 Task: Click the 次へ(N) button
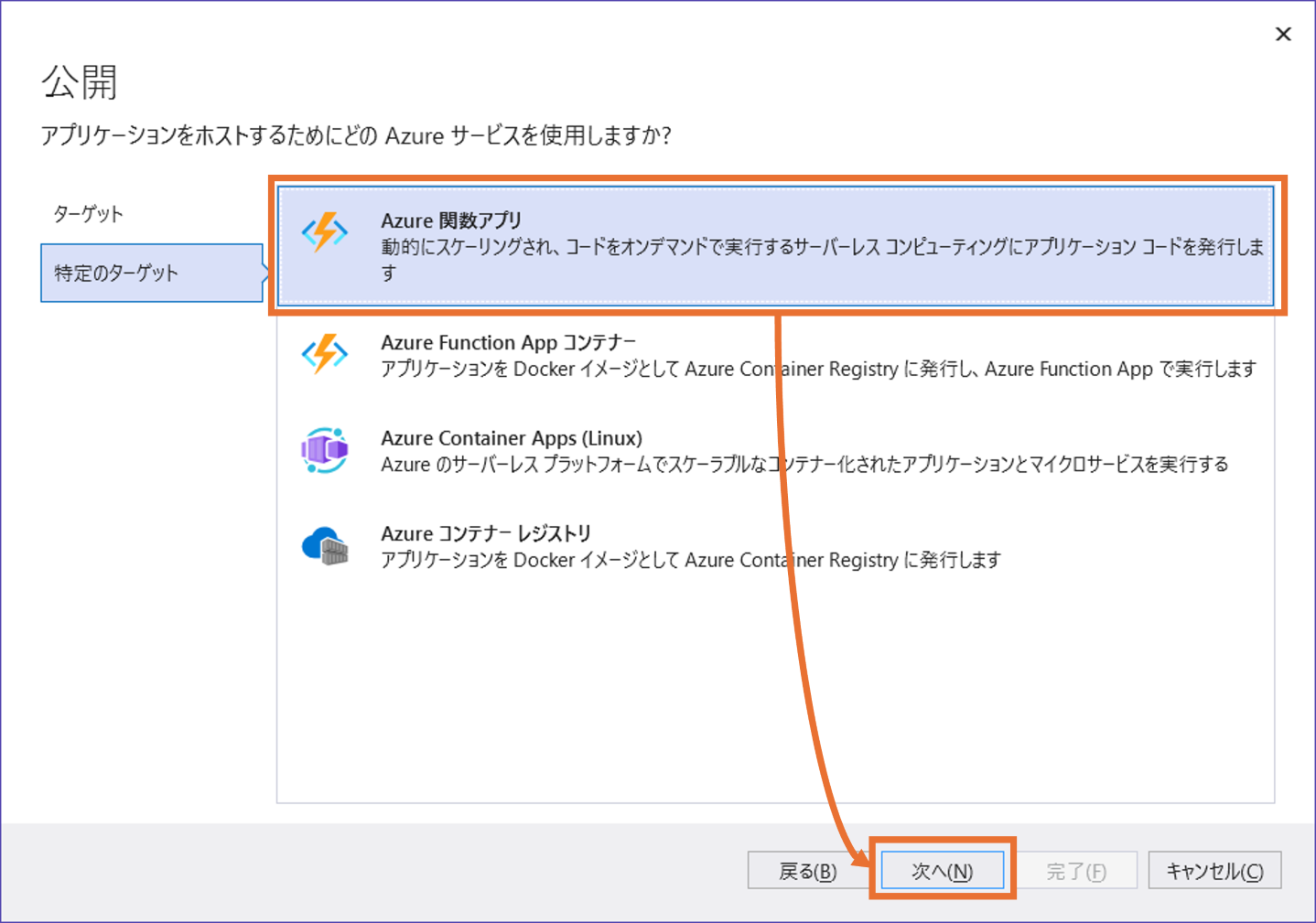pyautogui.click(x=943, y=870)
